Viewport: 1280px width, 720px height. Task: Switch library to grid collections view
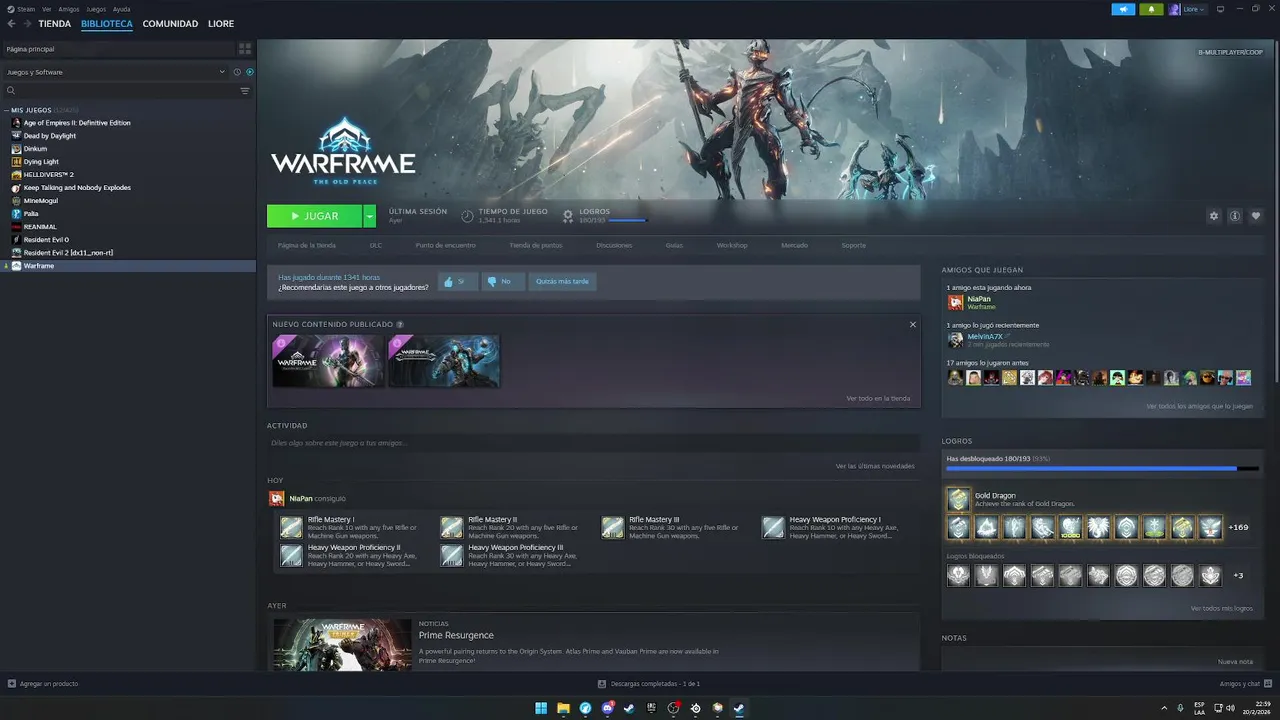click(245, 49)
